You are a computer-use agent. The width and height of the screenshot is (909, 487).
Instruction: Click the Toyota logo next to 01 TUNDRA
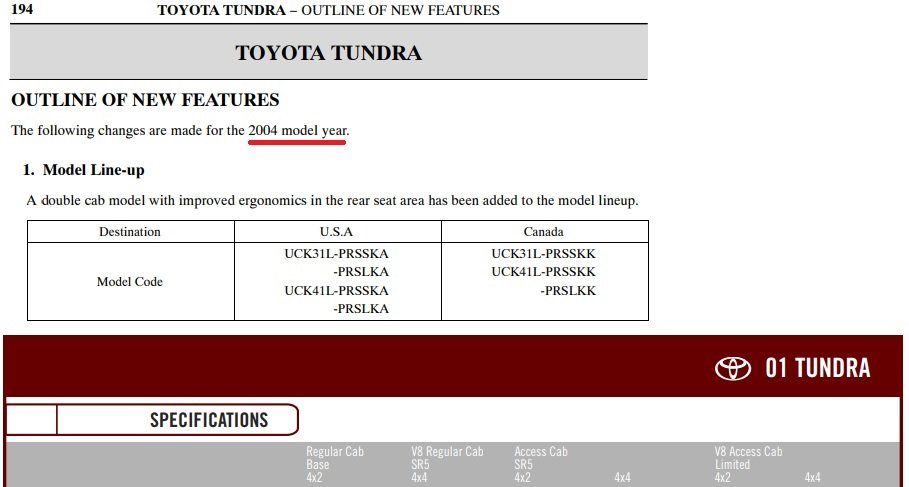point(732,368)
